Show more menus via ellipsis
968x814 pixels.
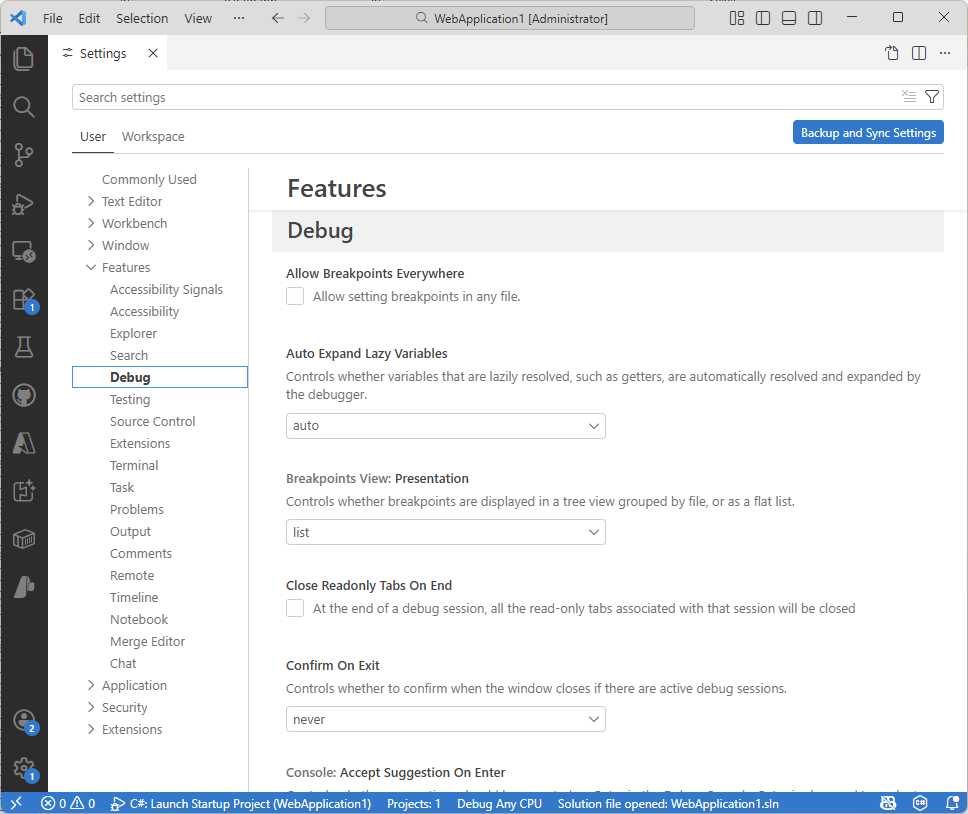click(239, 19)
